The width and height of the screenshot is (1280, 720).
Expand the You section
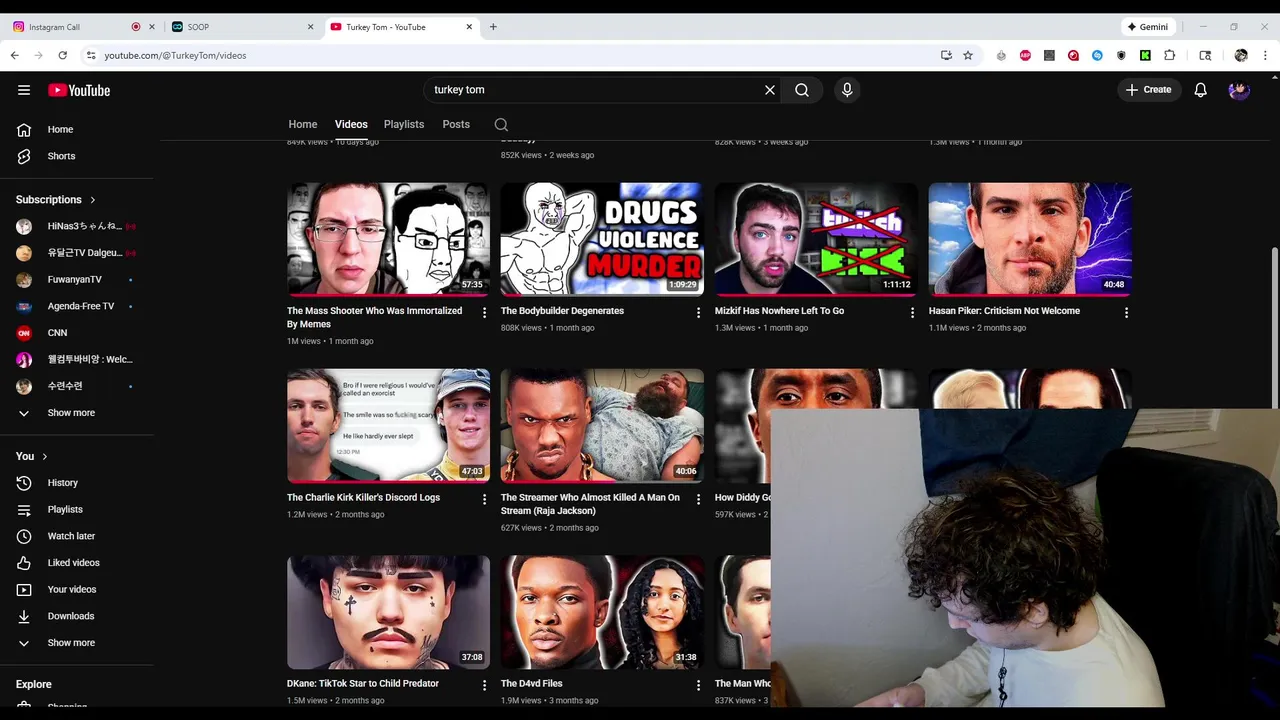coord(32,456)
